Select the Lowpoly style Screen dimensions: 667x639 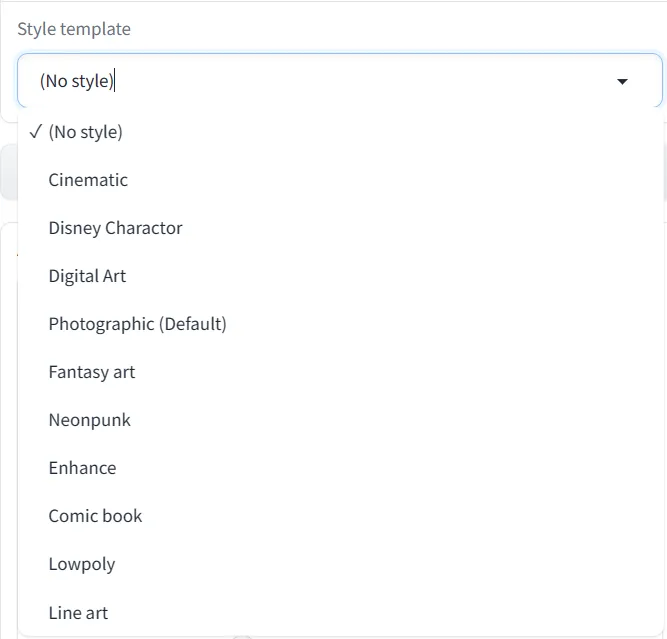click(340, 565)
